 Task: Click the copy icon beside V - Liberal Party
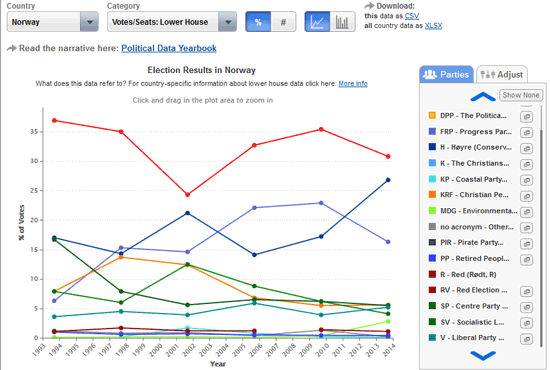526,339
